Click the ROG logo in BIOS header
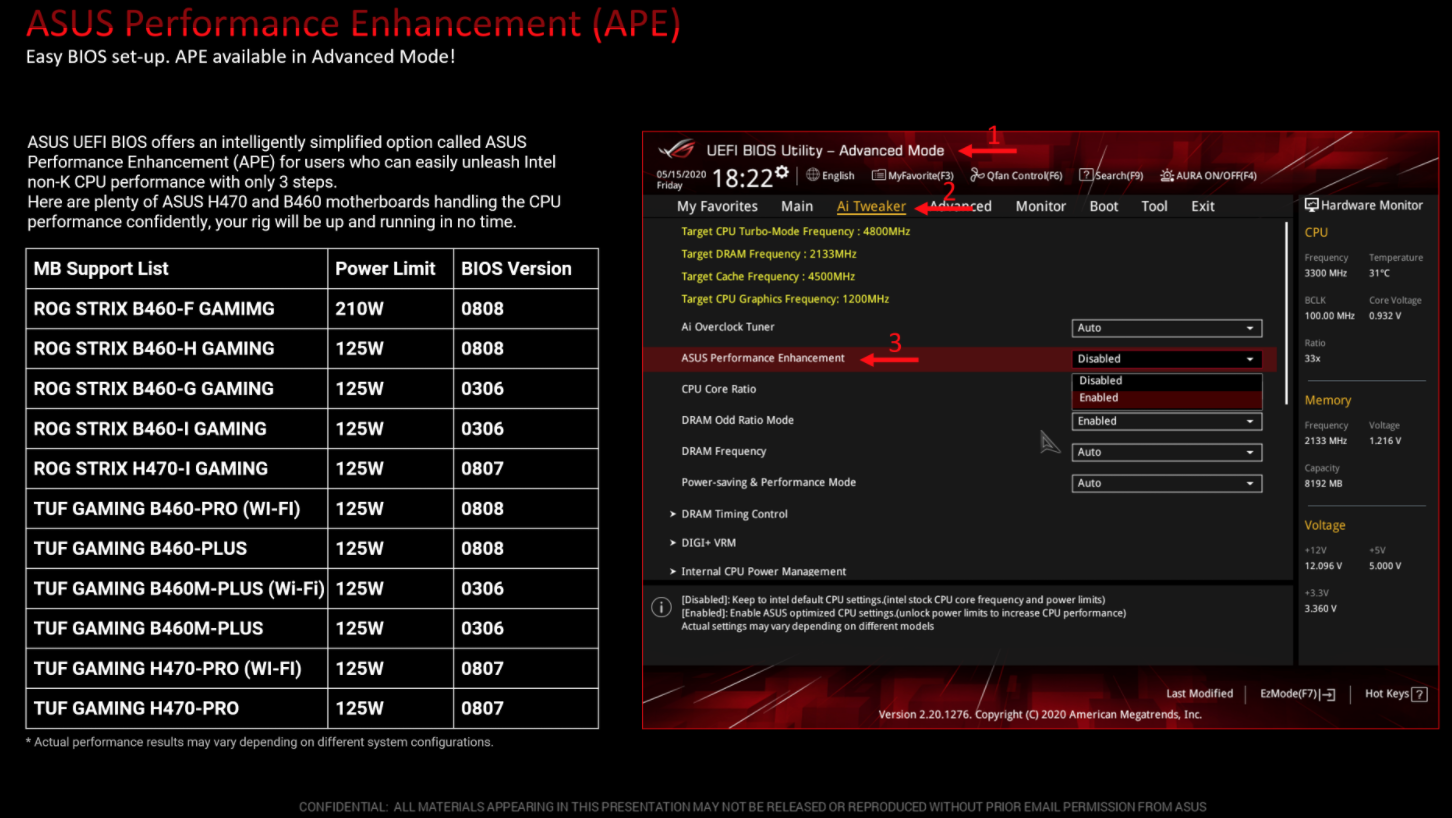The image size is (1452, 818). click(x=676, y=150)
